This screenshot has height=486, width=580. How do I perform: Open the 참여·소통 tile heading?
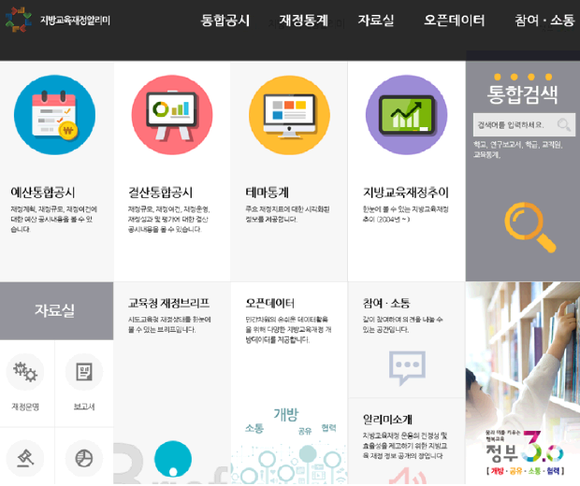pyautogui.click(x=386, y=303)
